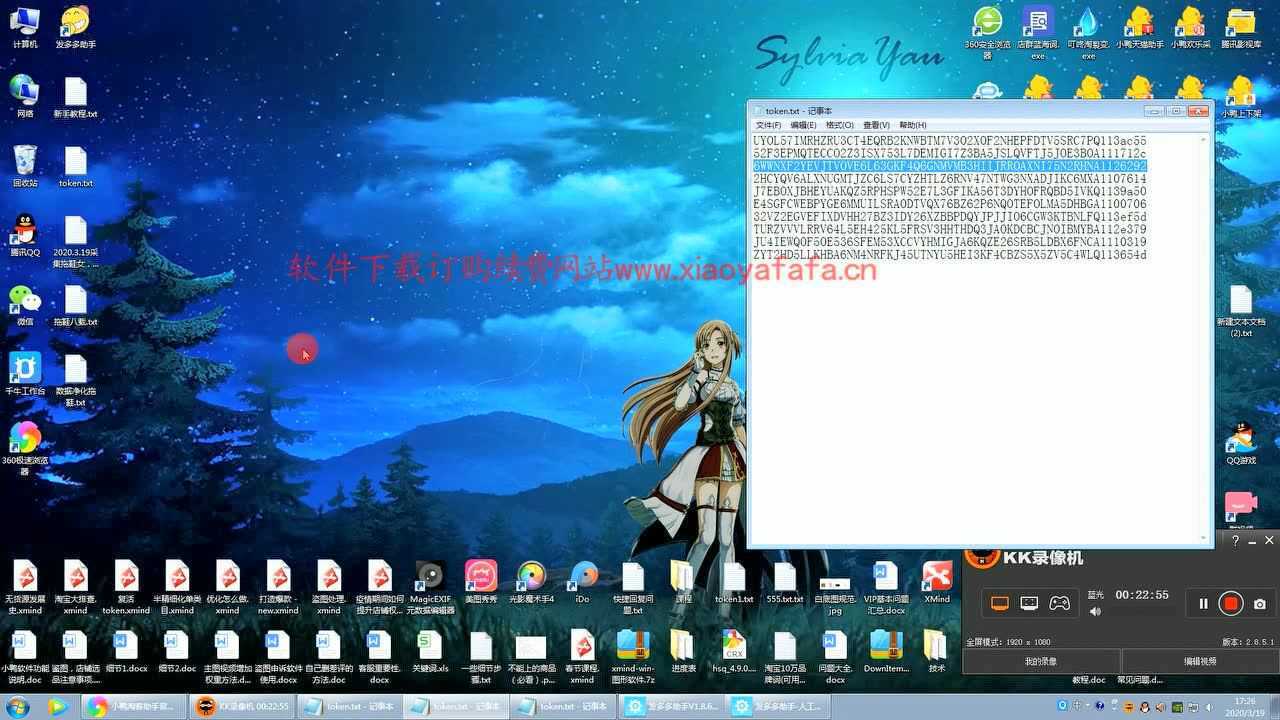1280x720 pixels.
Task: Open the QQ游戏 desktop icon
Action: (x=1241, y=444)
